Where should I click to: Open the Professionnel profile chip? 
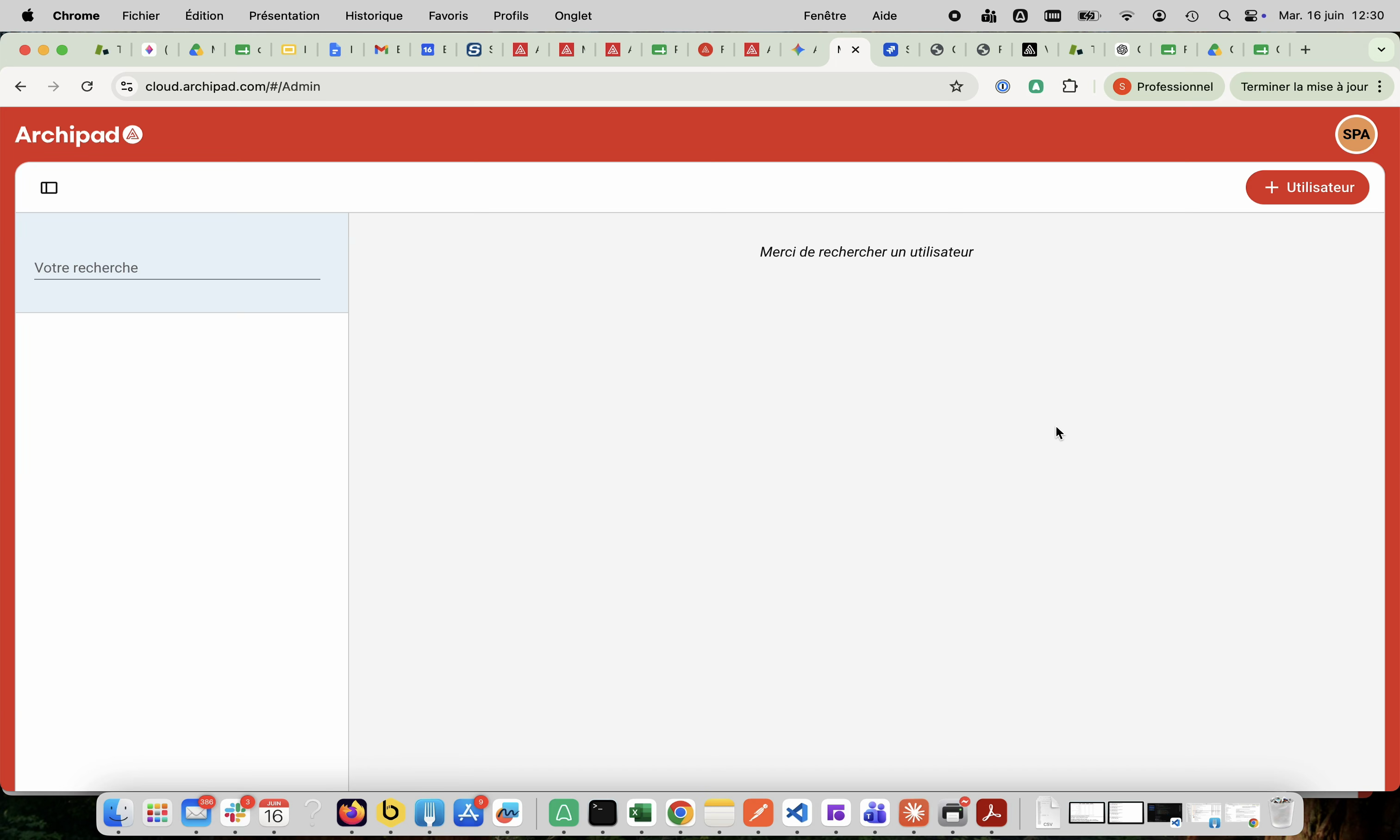tap(1164, 87)
